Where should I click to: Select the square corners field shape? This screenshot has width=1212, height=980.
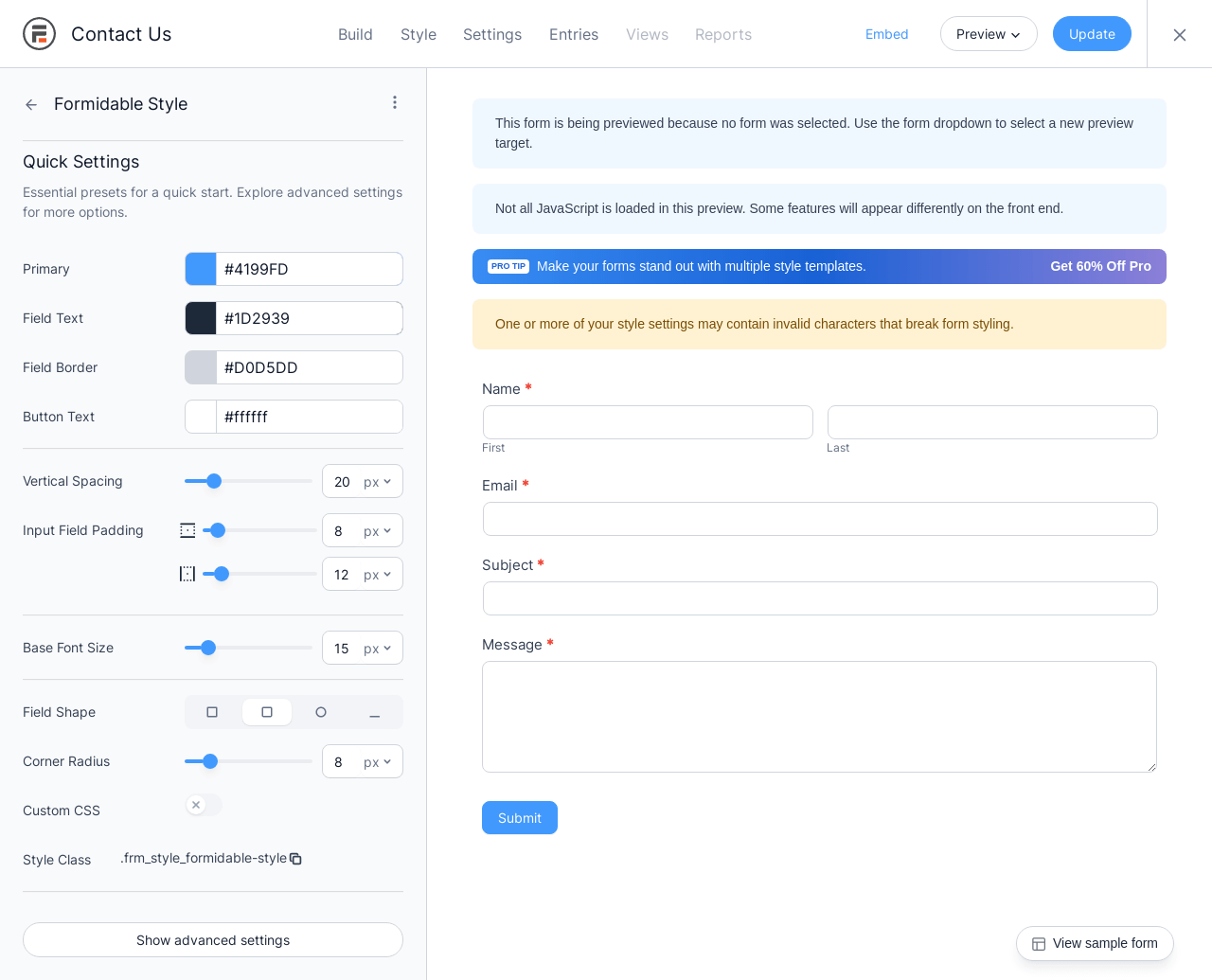pyautogui.click(x=212, y=712)
